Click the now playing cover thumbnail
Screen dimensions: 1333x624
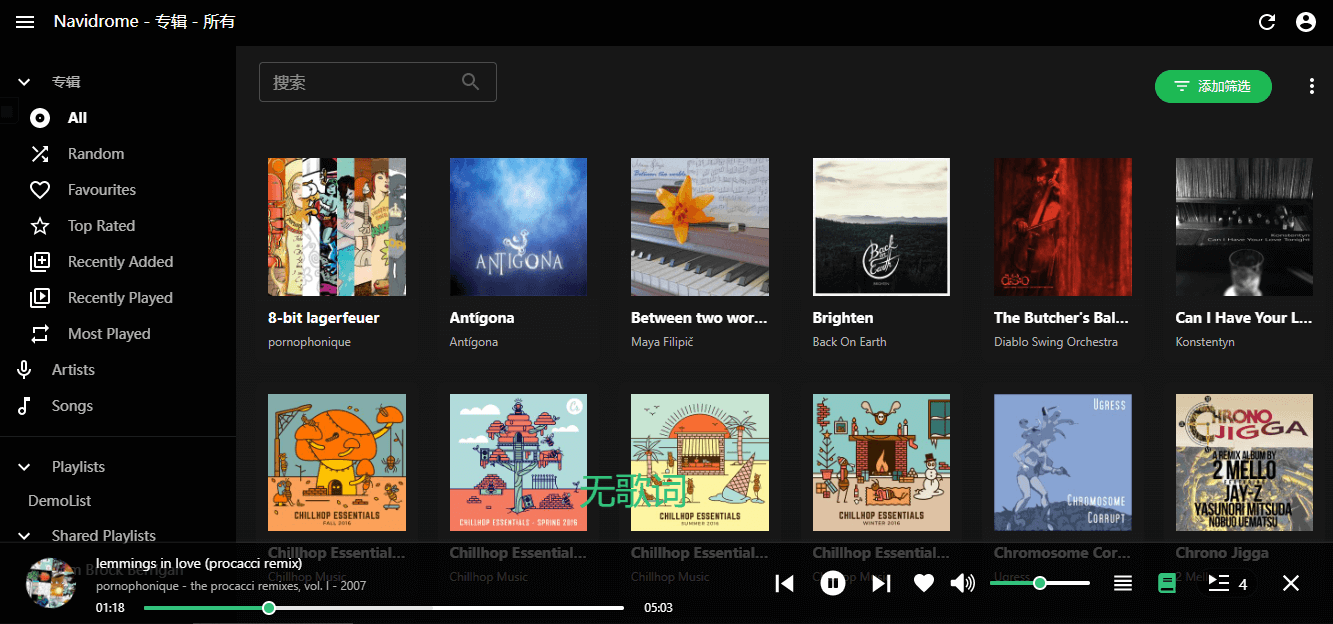coord(51,583)
